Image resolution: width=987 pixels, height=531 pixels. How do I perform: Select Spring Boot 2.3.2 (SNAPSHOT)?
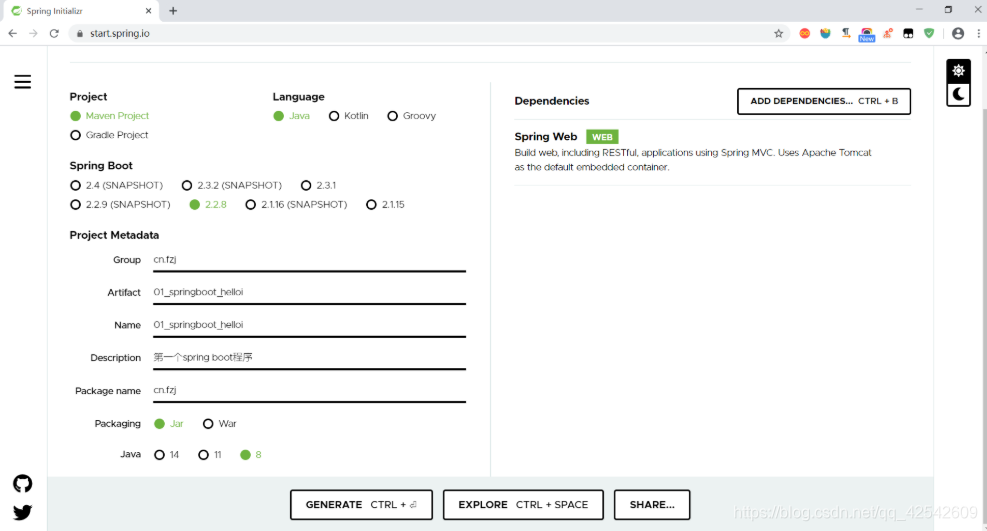coord(232,186)
